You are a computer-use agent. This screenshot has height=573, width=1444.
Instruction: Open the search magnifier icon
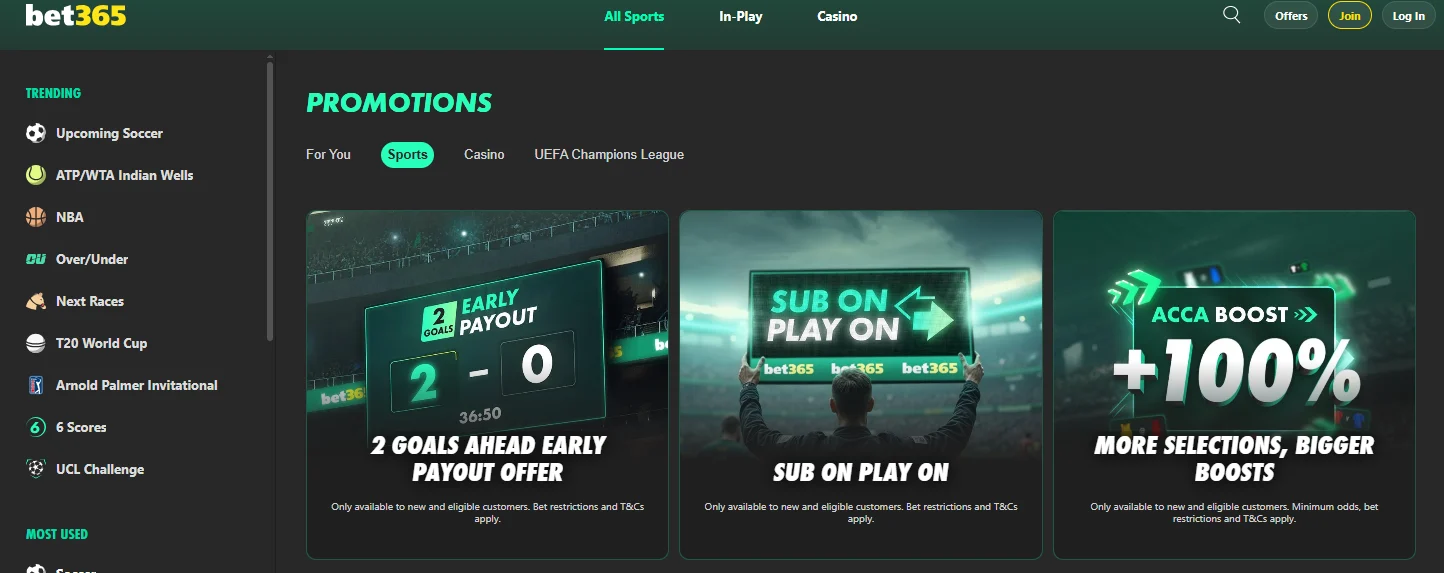(x=1232, y=15)
